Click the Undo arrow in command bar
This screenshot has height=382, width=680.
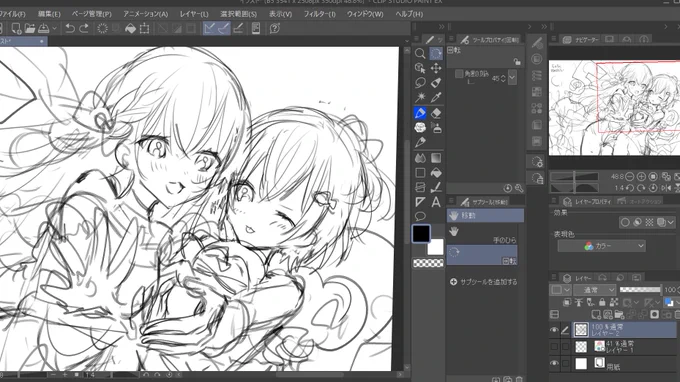[x=70, y=29]
